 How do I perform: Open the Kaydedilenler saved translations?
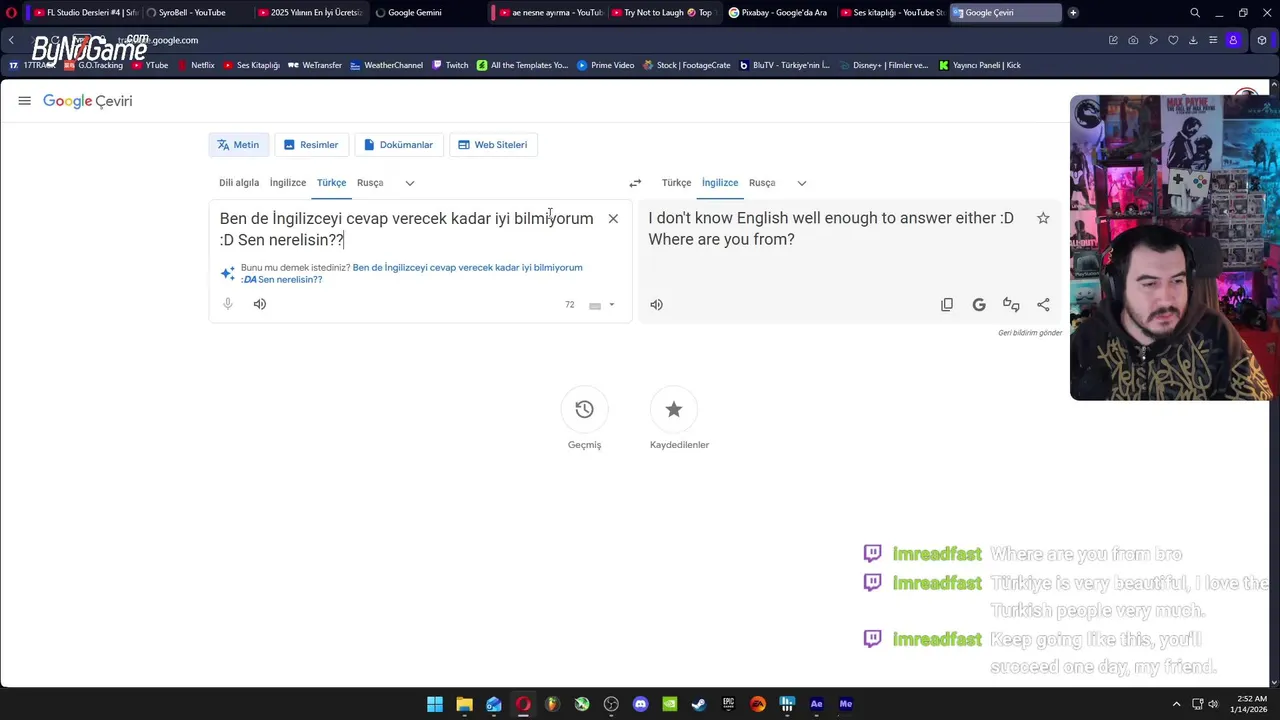pos(674,409)
